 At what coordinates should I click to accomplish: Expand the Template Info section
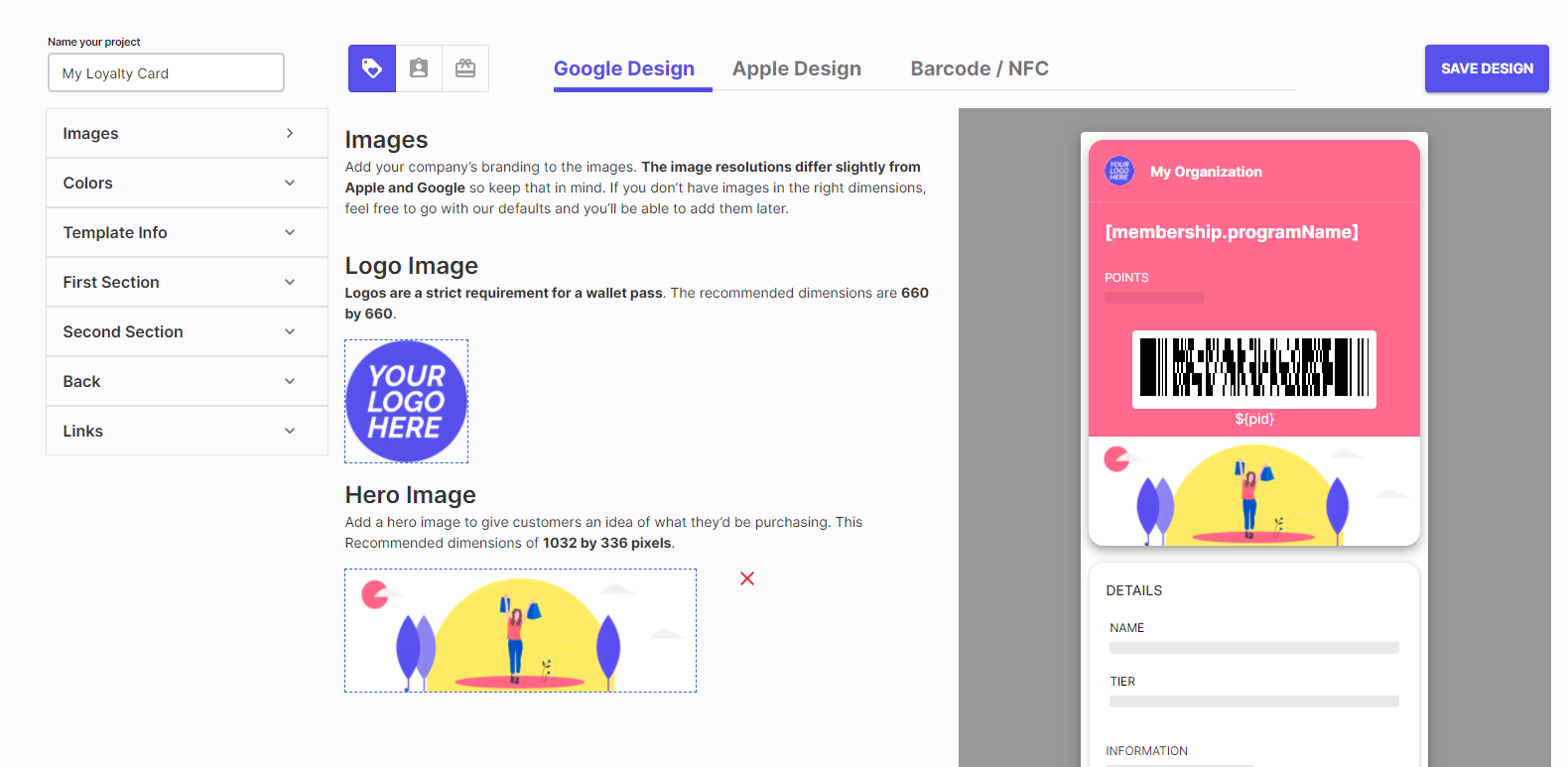(187, 232)
